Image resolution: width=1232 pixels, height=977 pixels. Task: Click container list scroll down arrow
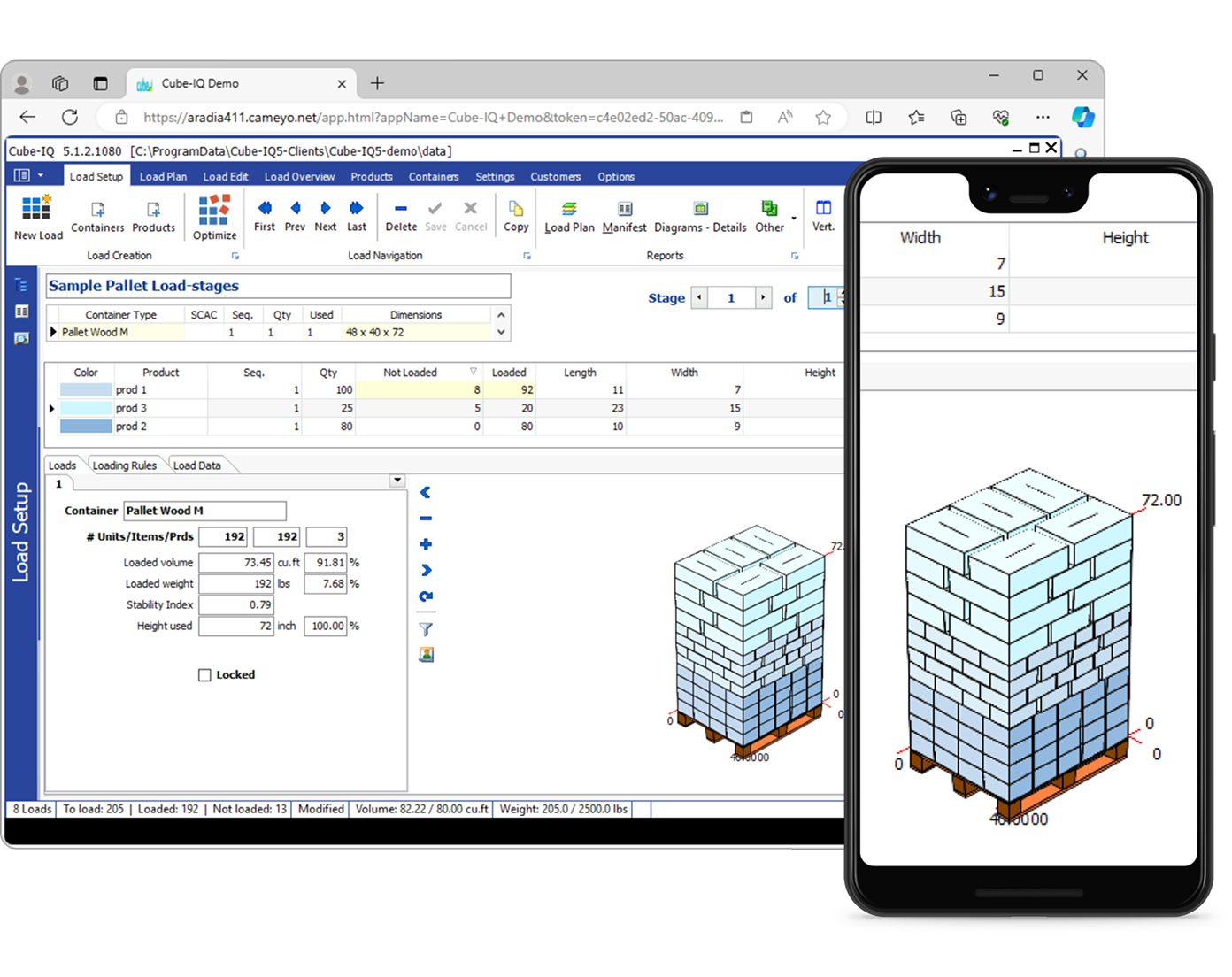pos(501,333)
